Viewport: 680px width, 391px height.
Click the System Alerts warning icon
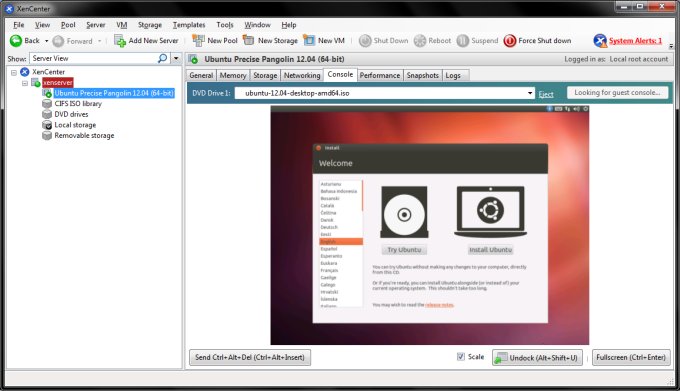point(600,41)
